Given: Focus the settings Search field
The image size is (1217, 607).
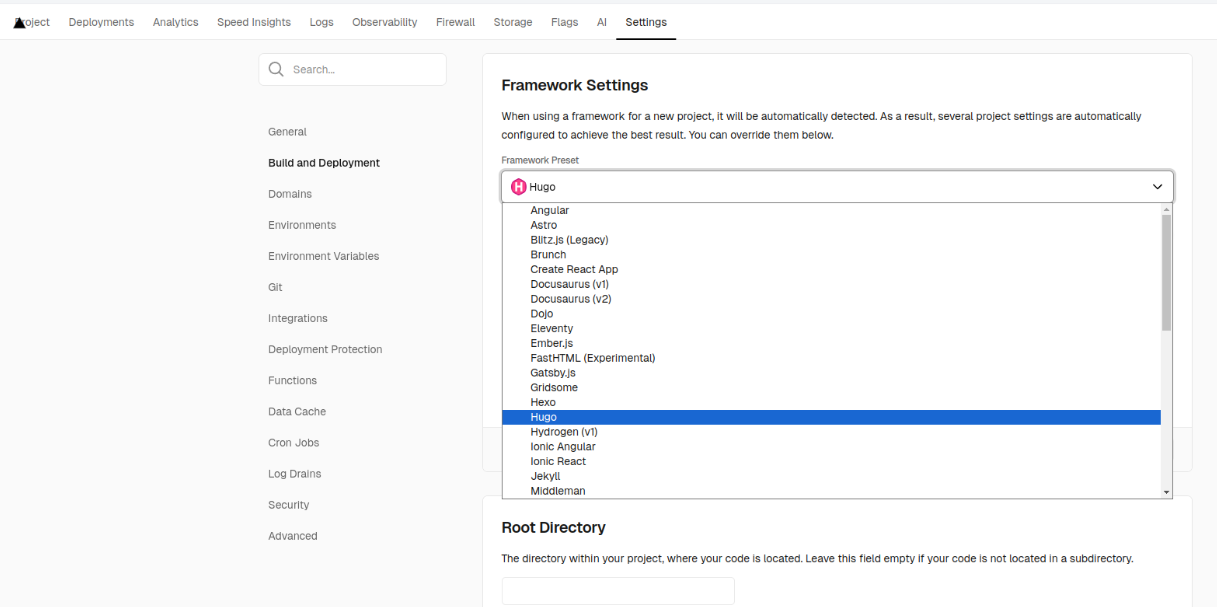Looking at the screenshot, I should coord(352,70).
